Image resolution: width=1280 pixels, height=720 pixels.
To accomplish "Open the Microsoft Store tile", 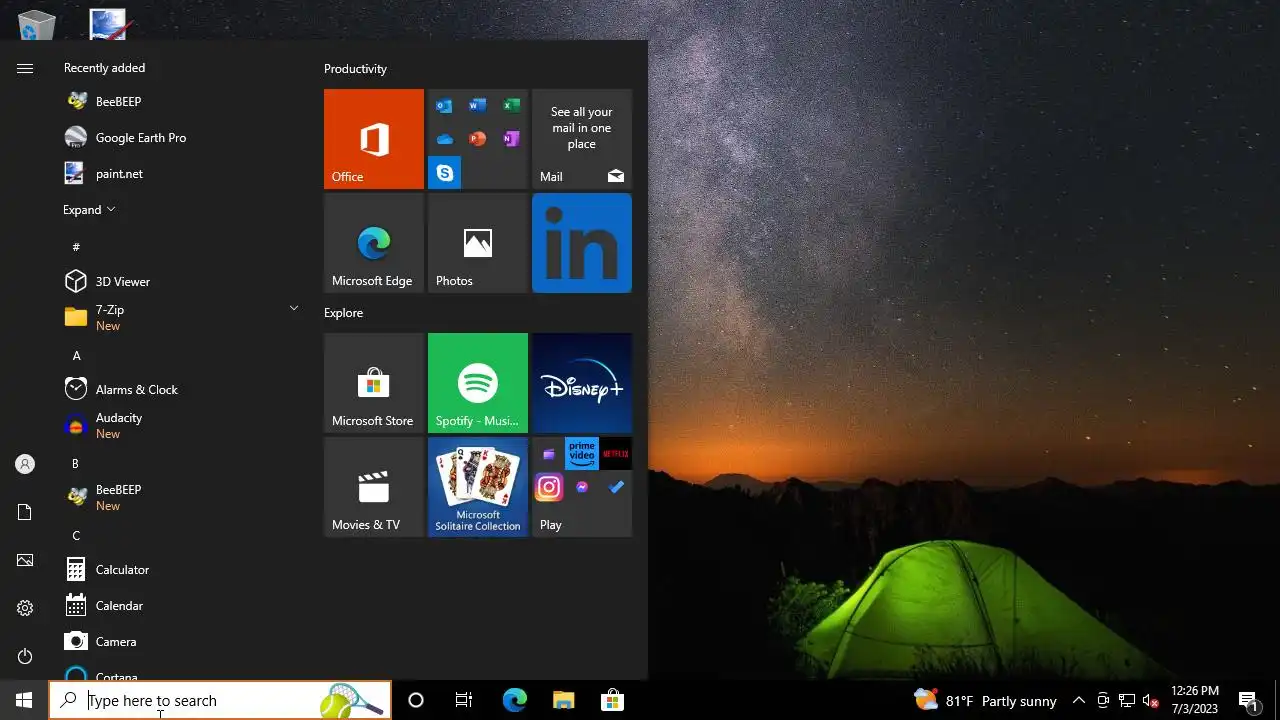I will [374, 383].
